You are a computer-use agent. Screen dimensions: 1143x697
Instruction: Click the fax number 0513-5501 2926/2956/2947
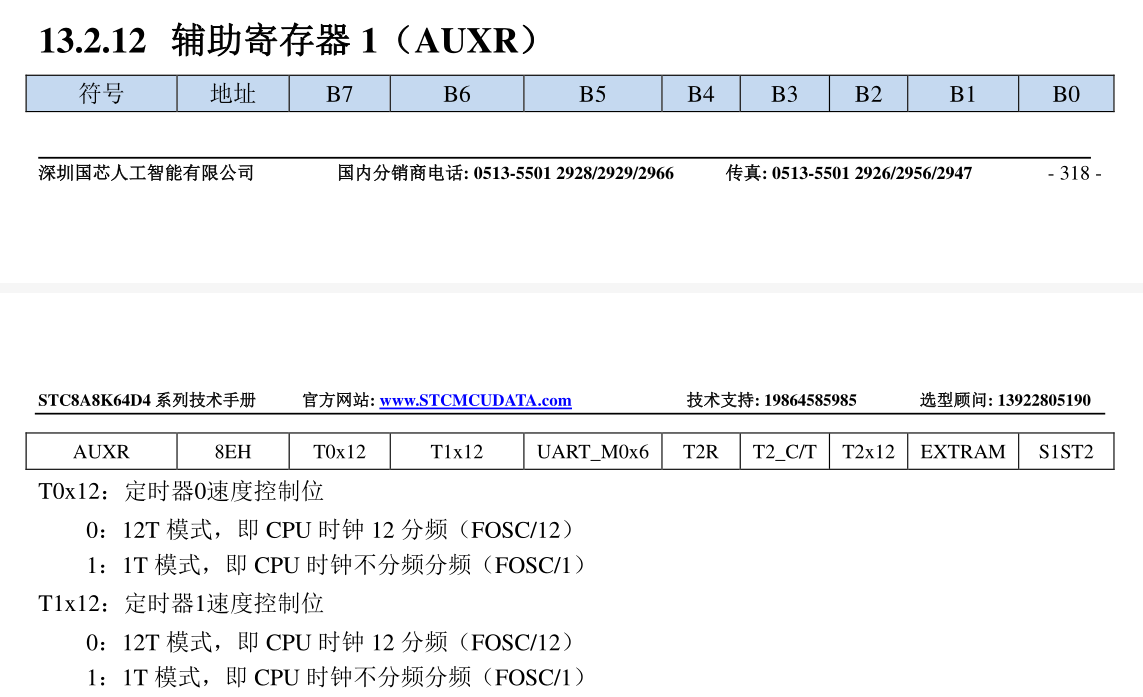pos(872,174)
